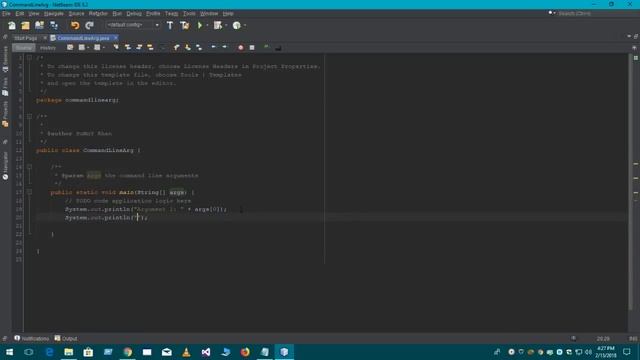Switch editor to History view
640x360 pixels.
click(x=48, y=48)
